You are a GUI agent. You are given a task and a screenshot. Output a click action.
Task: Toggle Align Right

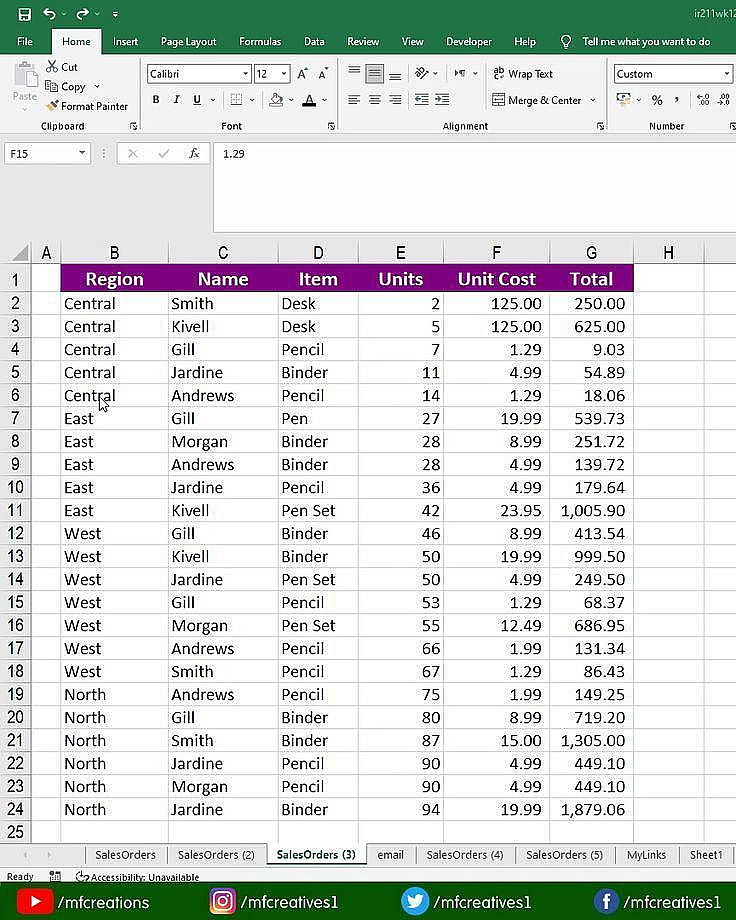tap(396, 100)
